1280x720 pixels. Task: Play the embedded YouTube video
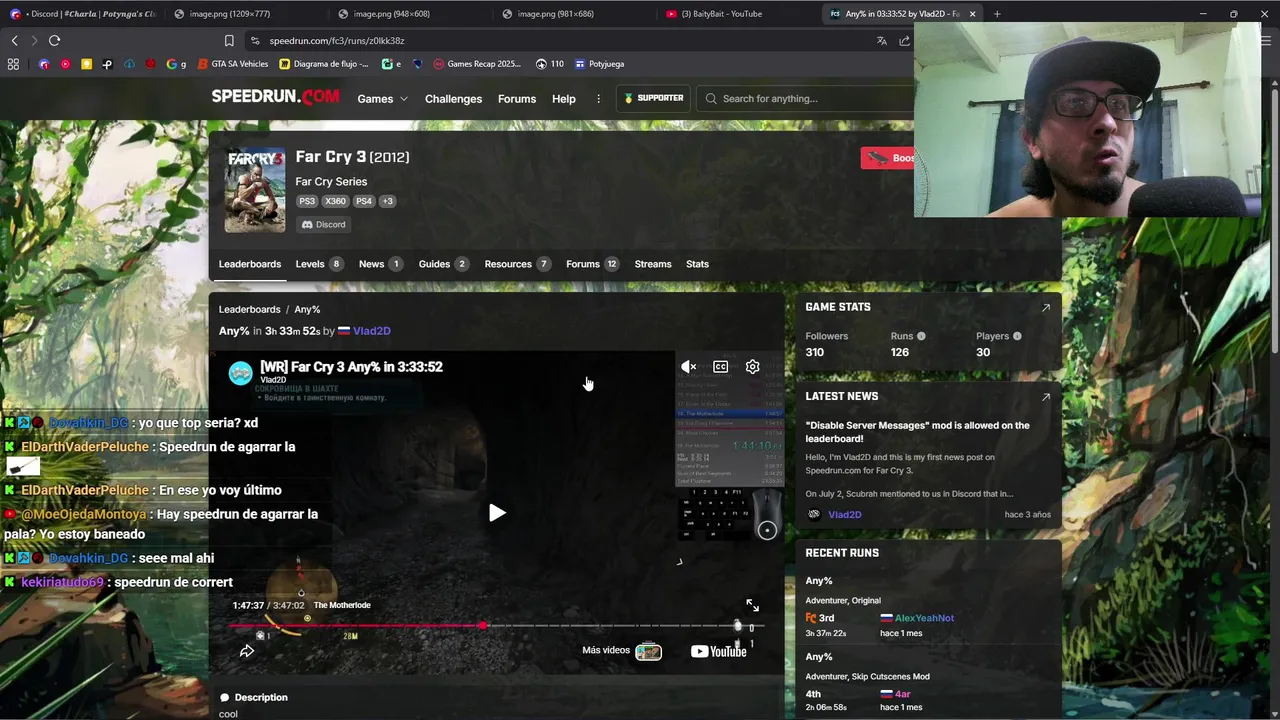(497, 513)
